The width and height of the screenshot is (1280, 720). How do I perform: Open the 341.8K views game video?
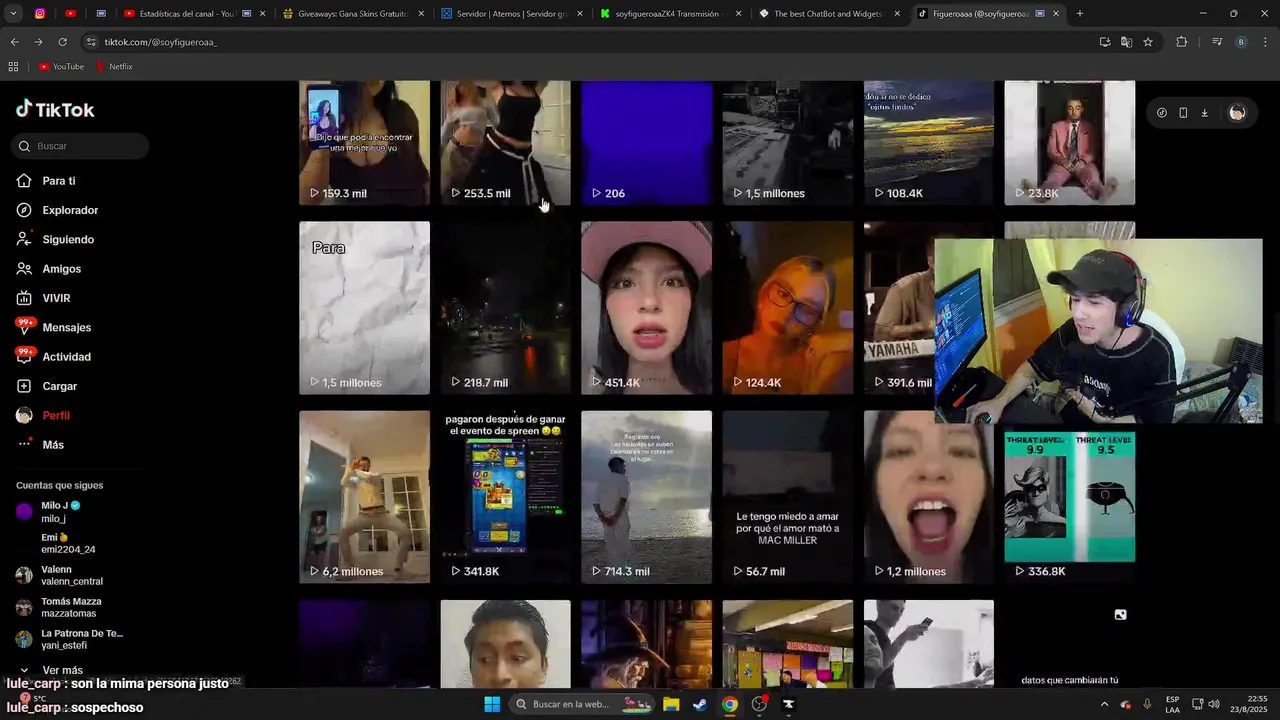505,497
